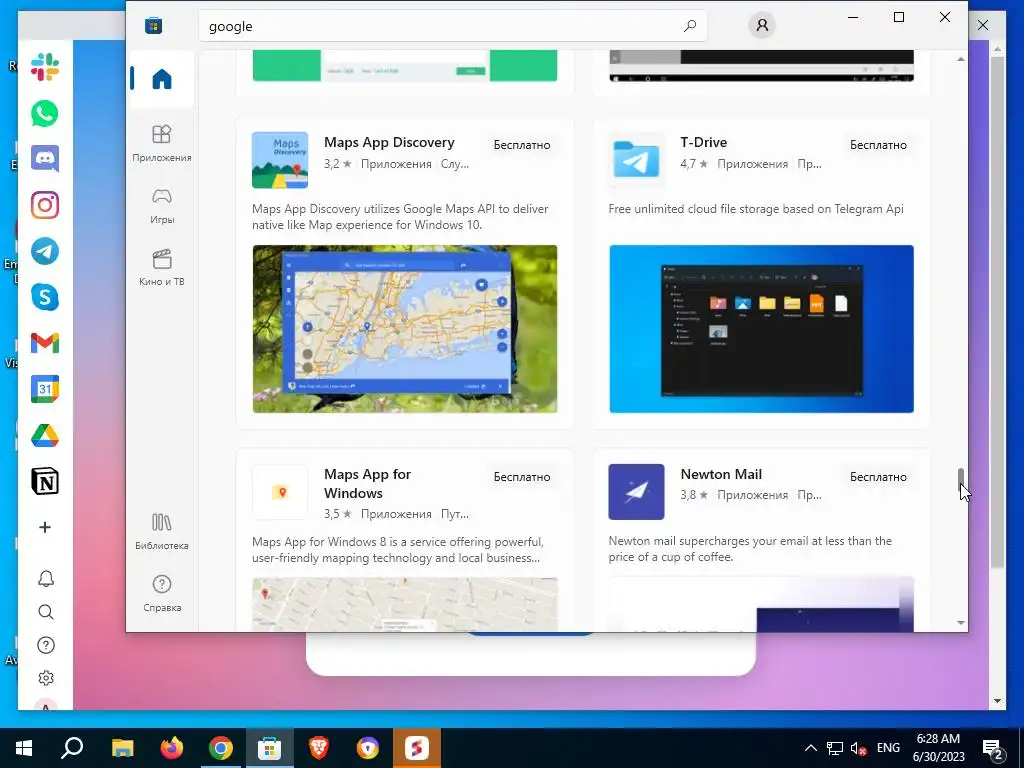Open taskbar clock showing 6:28 AM
The image size is (1024, 768).
tap(938, 748)
